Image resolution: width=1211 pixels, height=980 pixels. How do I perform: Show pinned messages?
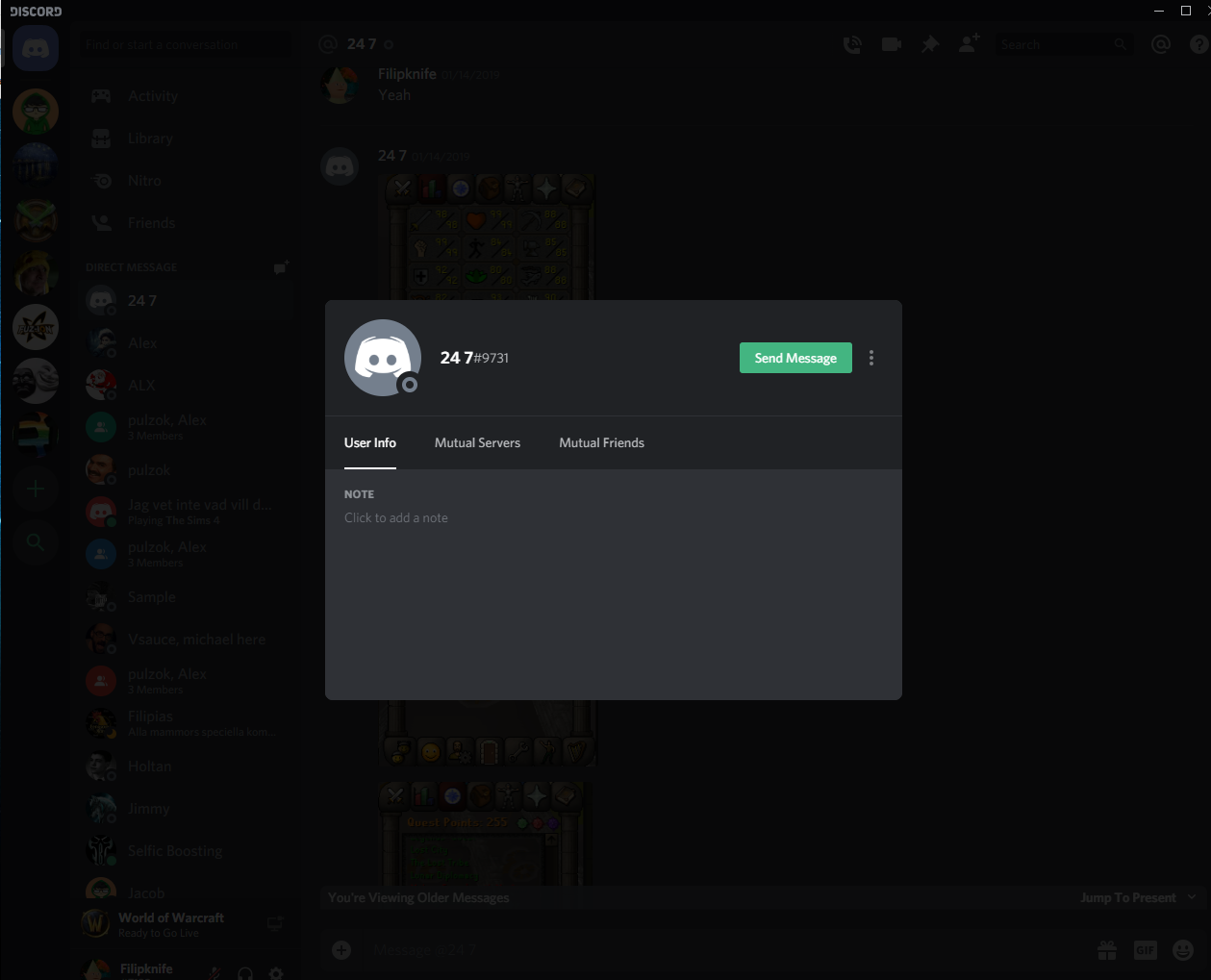pos(930,44)
